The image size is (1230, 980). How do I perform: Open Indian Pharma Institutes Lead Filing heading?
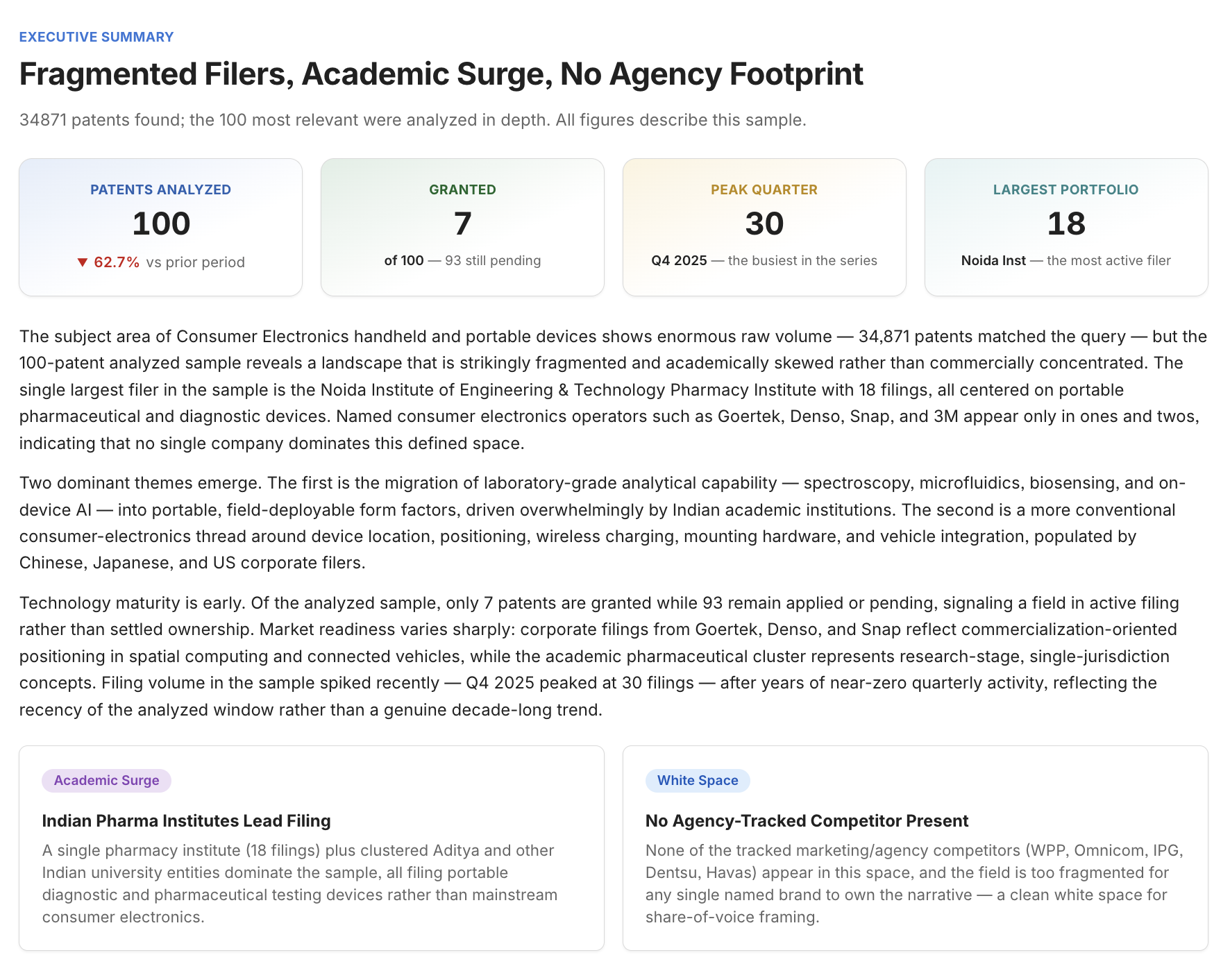coord(186,820)
